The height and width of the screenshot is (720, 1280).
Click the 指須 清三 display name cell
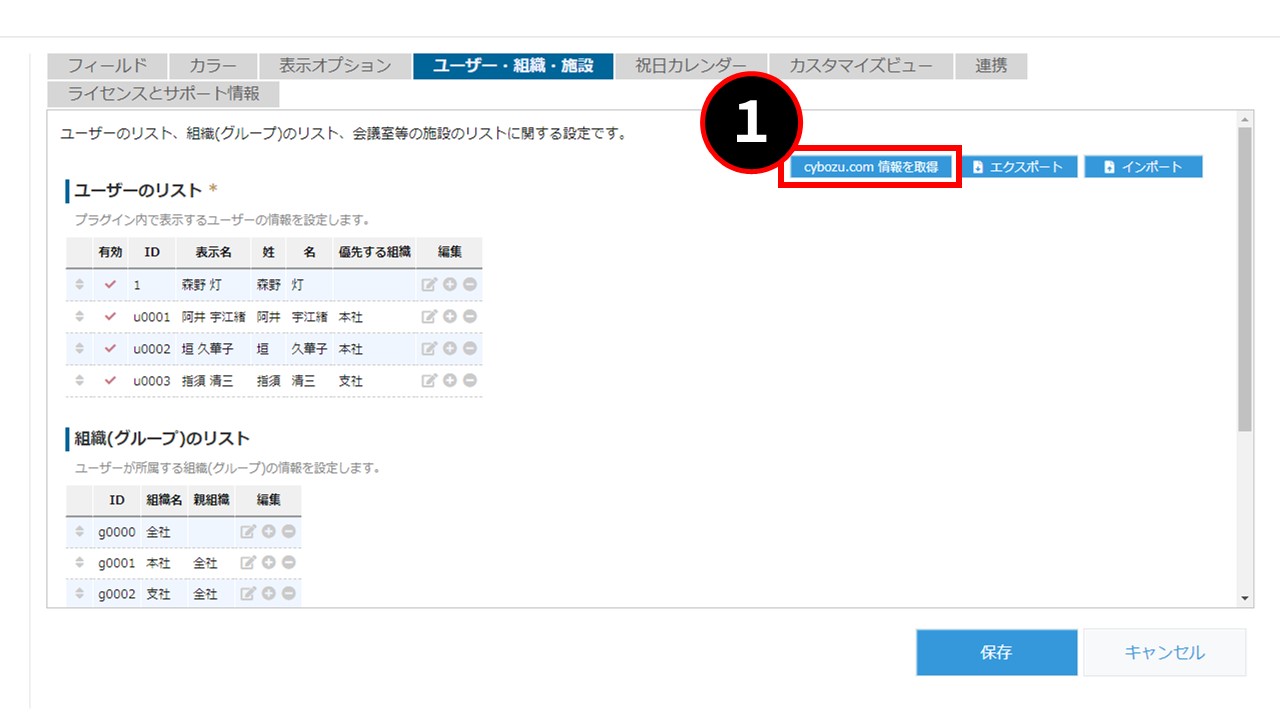pos(213,381)
